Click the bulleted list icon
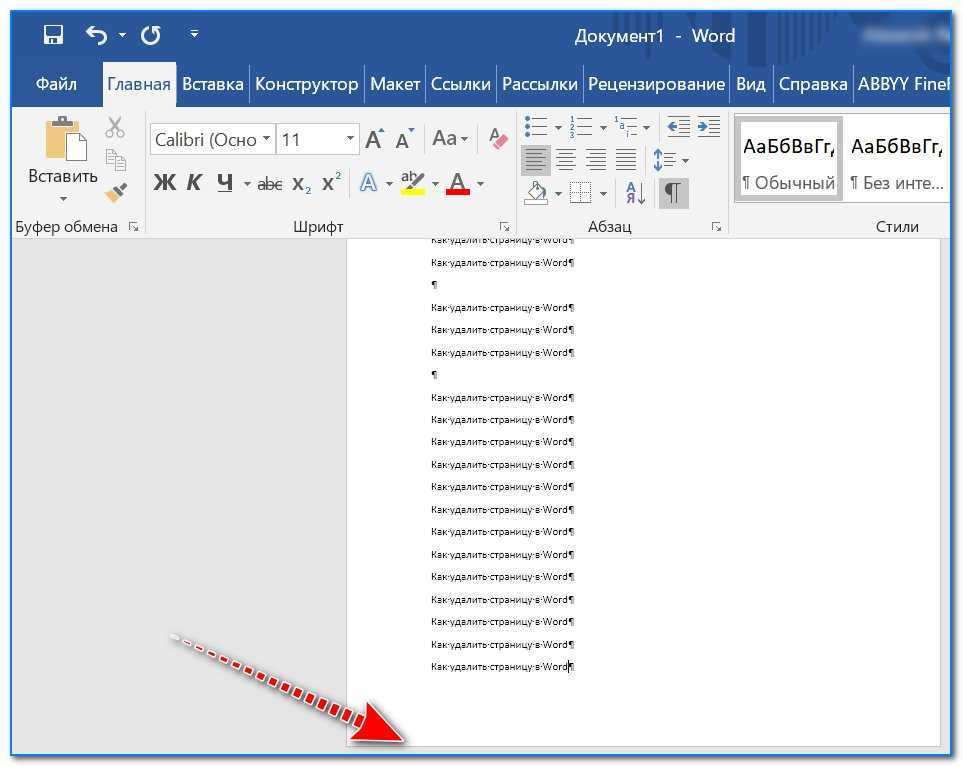This screenshot has height=767, width=963. pyautogui.click(x=536, y=127)
